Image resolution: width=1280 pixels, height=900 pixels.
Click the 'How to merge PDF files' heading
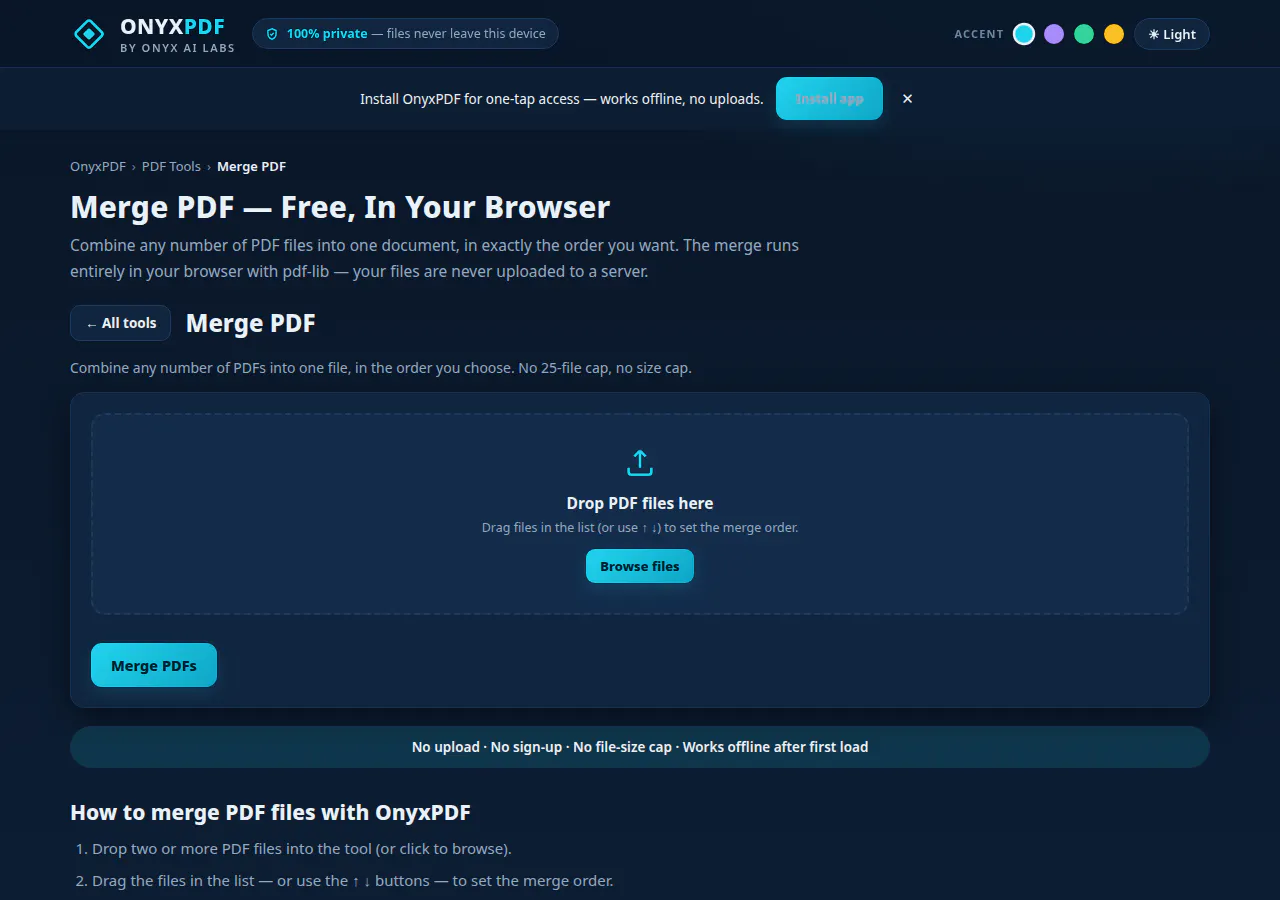tap(270, 812)
